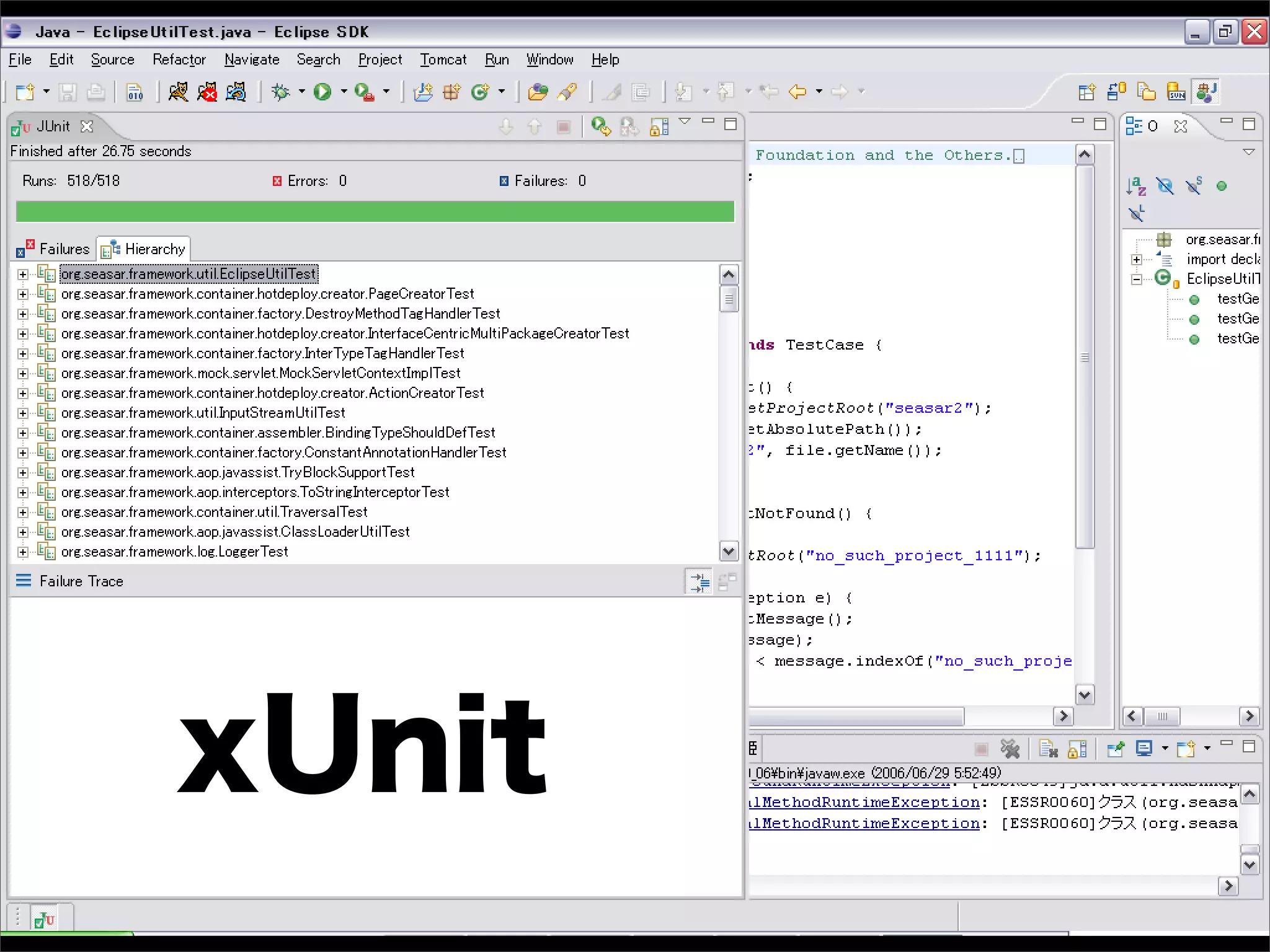
Task: Click the green Run button icon
Action: pos(322,92)
